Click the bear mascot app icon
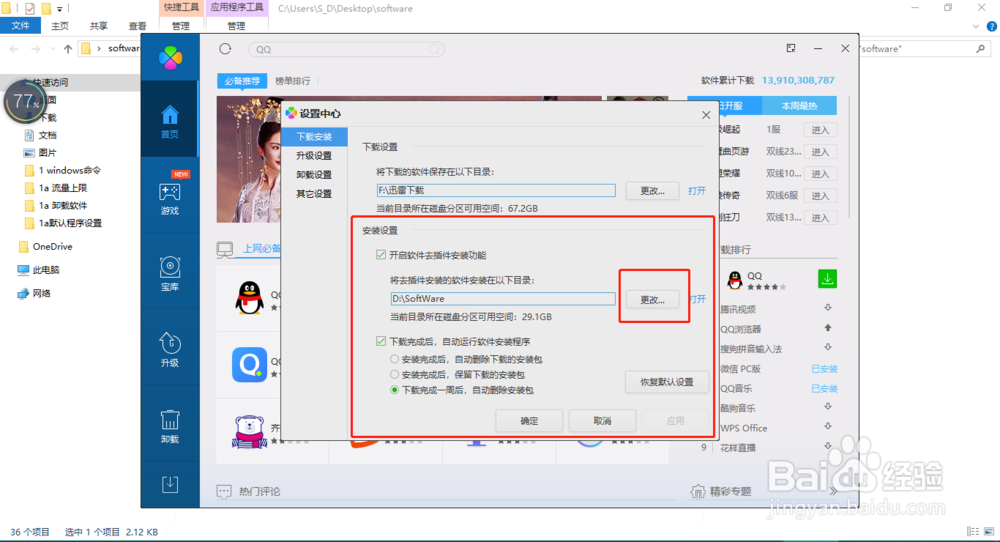 [249, 432]
